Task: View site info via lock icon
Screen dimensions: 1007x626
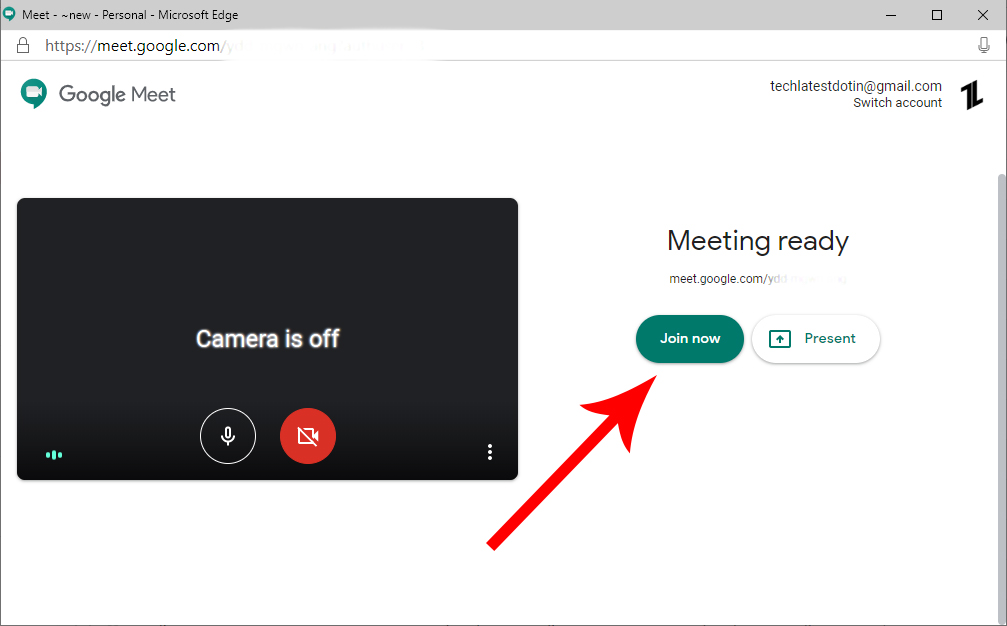Action: click(x=23, y=46)
